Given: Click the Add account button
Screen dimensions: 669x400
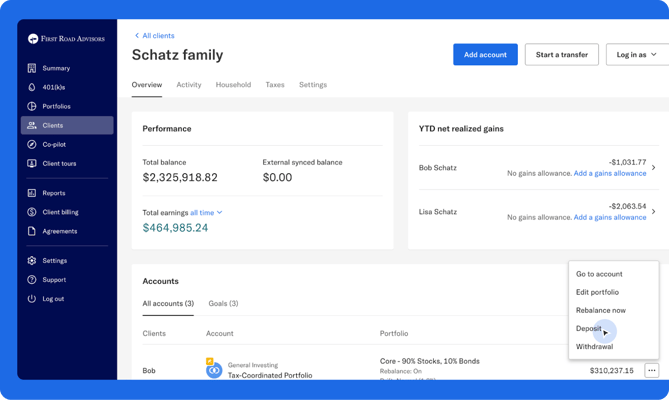Looking at the screenshot, I should click(x=485, y=55).
